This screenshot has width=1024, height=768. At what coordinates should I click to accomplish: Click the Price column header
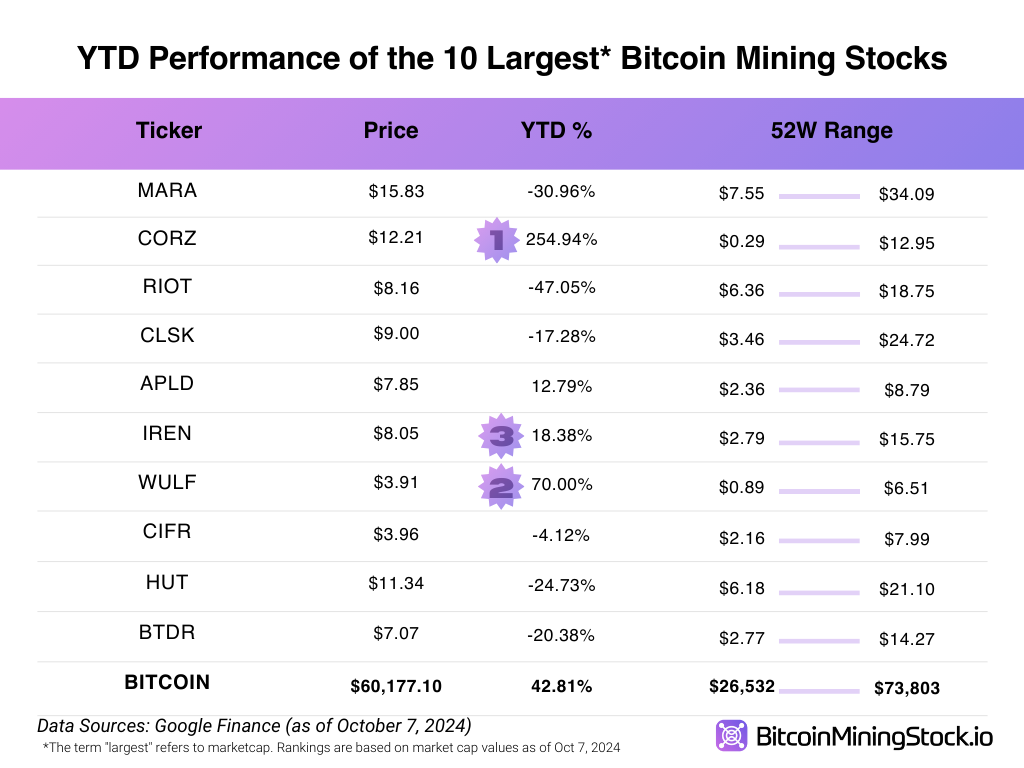(x=391, y=130)
